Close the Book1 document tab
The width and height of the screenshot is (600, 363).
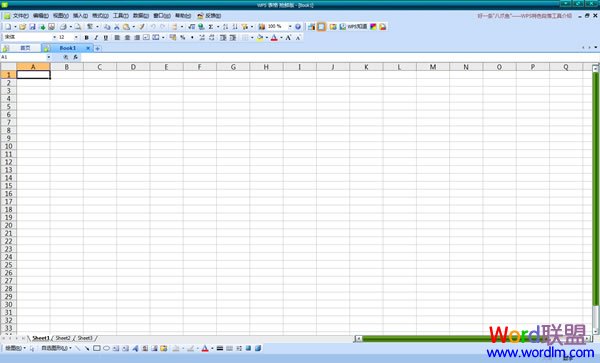[88, 48]
